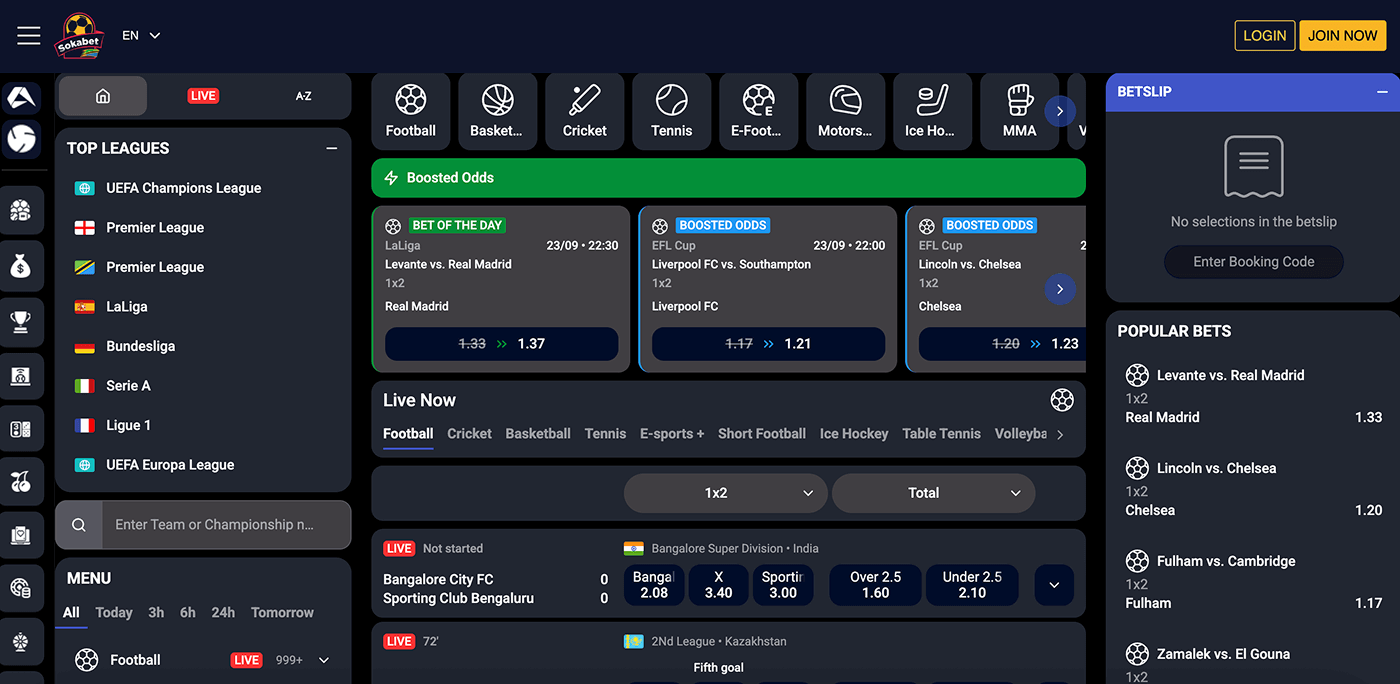
Task: Open the trophy icon in left sidebar
Action: click(23, 322)
